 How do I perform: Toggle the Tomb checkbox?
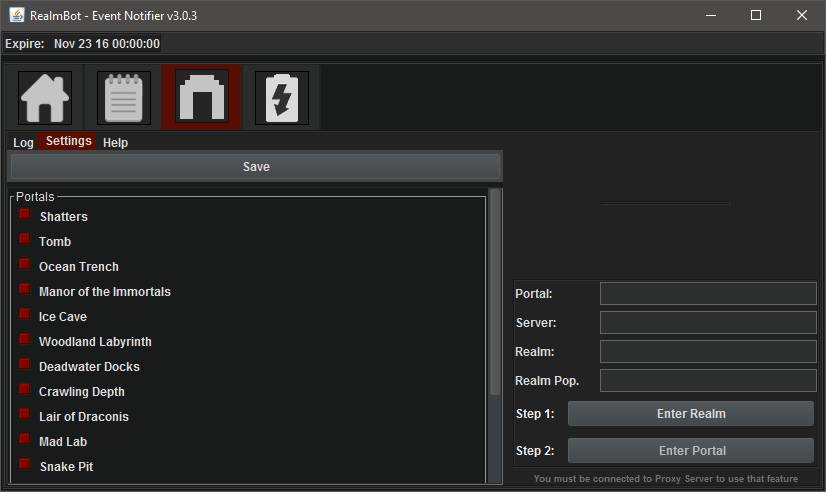25,239
